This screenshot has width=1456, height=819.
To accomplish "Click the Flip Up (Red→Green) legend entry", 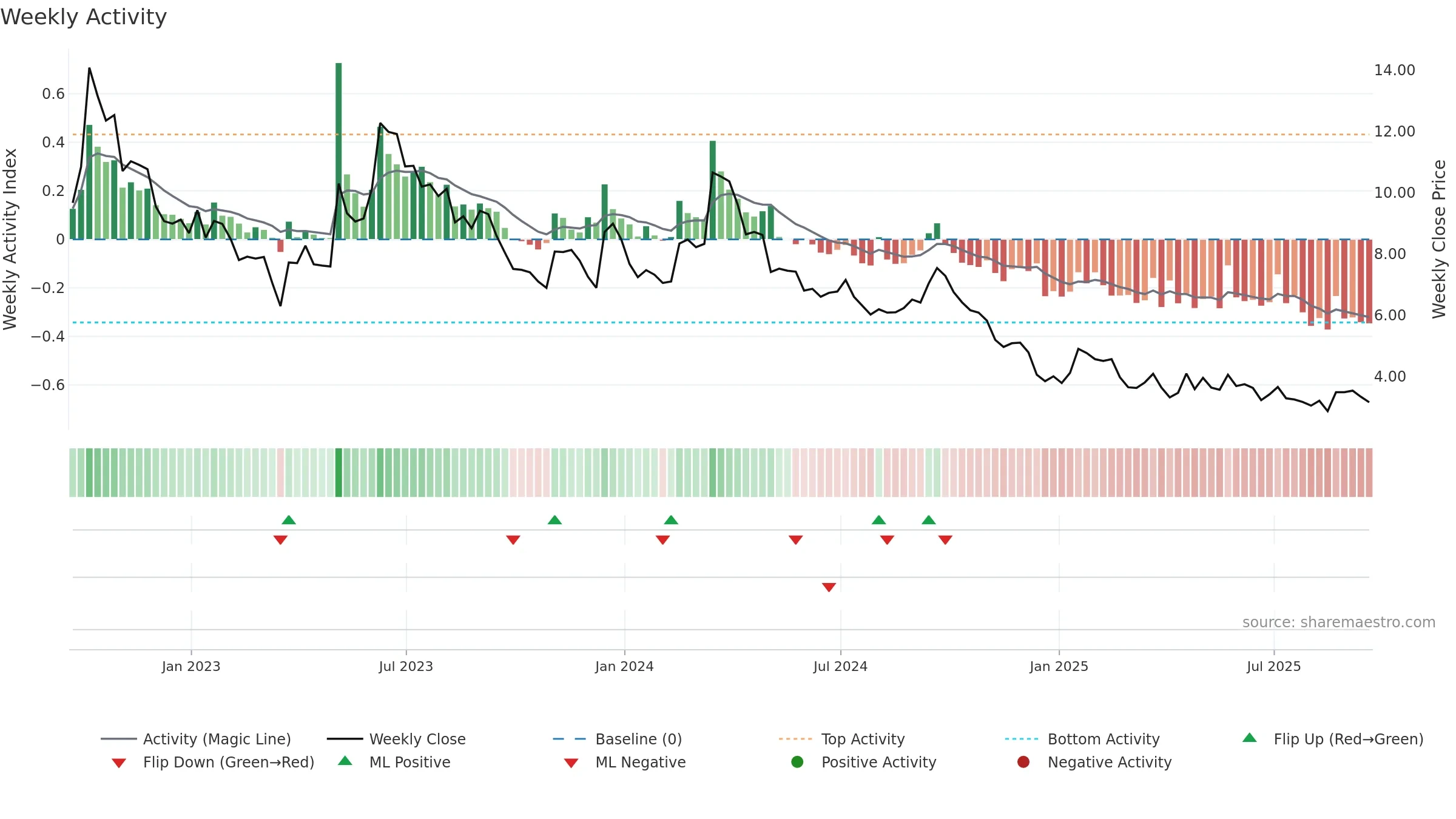I will point(1332,739).
